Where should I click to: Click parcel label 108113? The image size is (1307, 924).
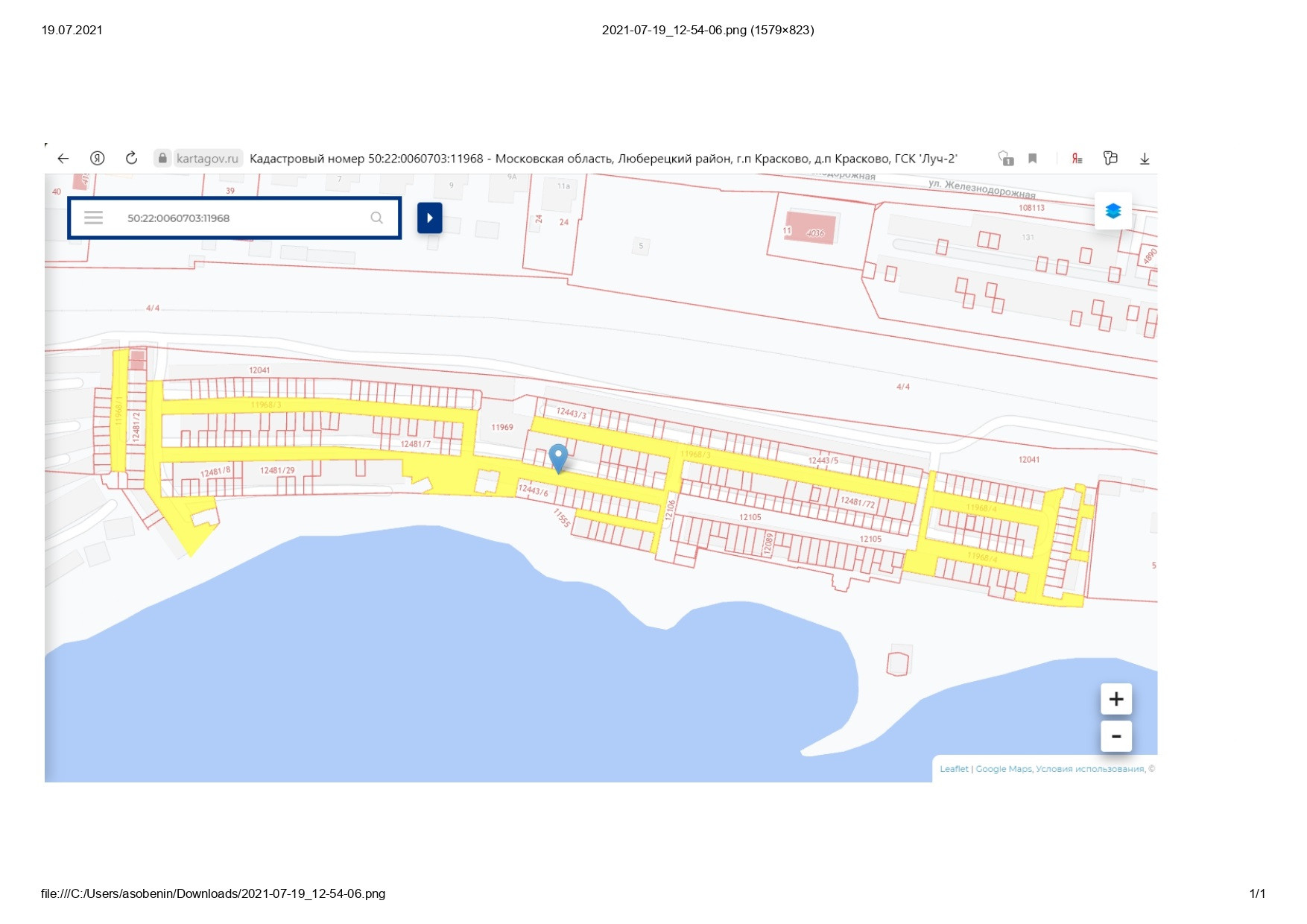1032,208
